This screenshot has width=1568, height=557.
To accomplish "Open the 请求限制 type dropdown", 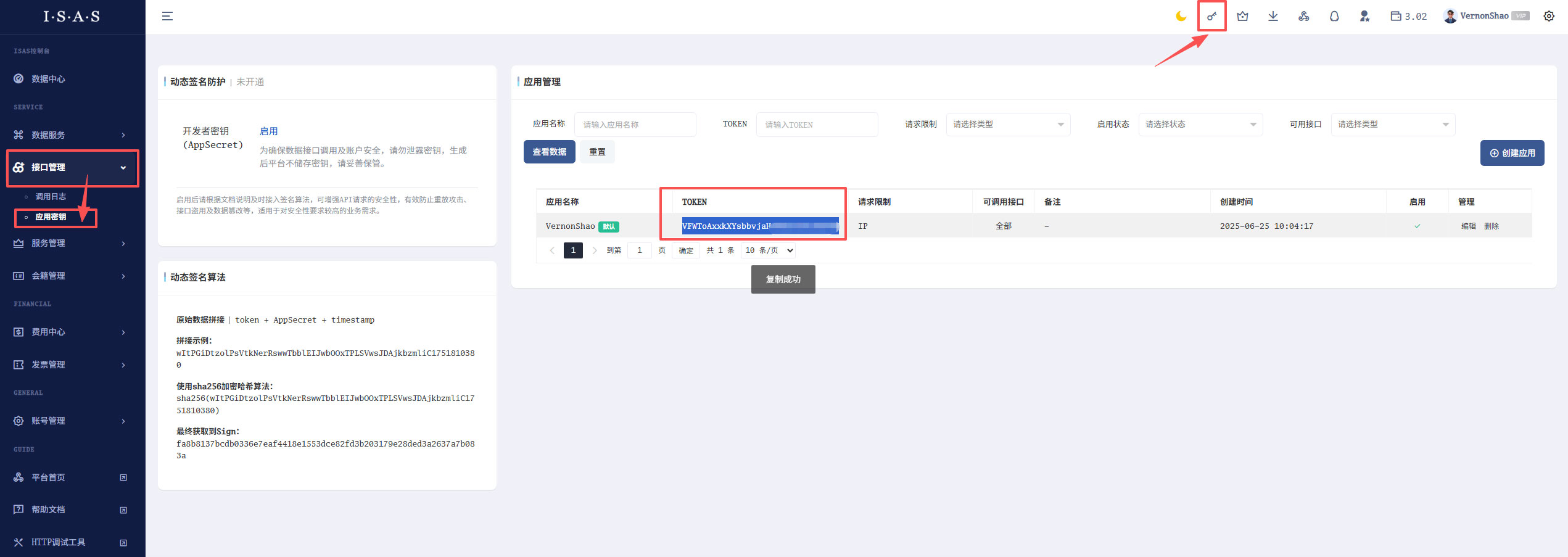I will click(1007, 125).
